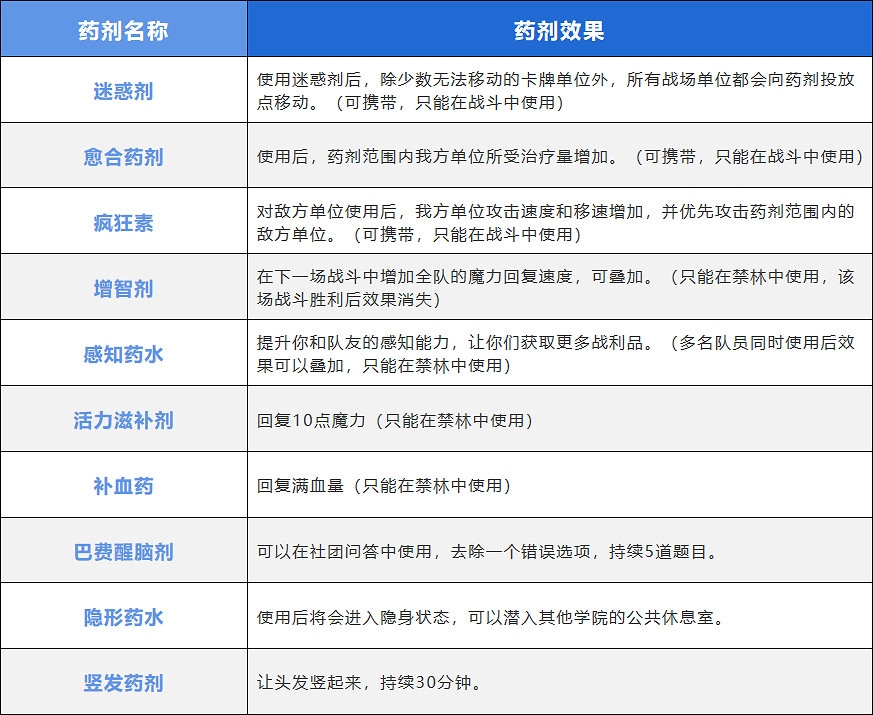Click the 回复10点魔力 effect text

(x=395, y=420)
